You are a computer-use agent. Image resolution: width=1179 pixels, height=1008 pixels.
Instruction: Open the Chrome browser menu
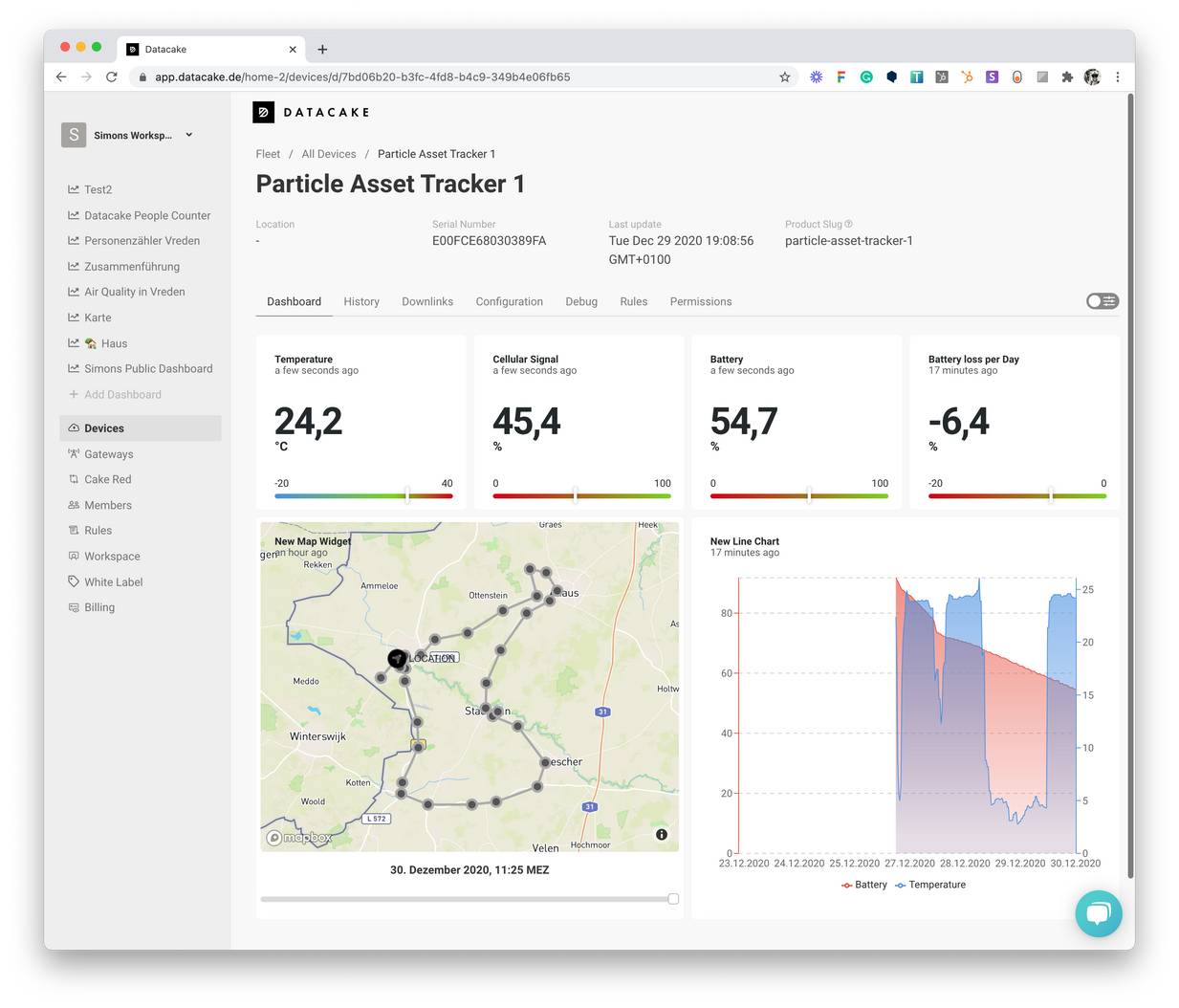point(1118,77)
